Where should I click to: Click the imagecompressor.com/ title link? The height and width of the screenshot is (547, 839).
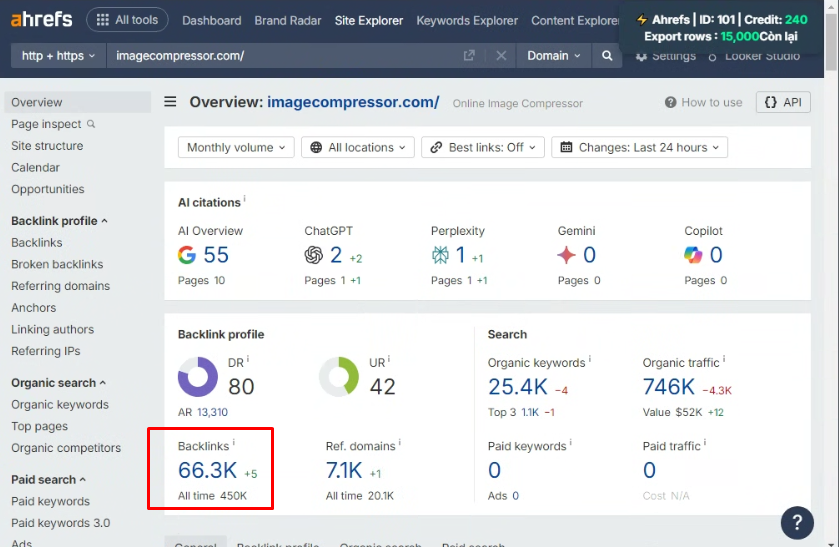(353, 102)
